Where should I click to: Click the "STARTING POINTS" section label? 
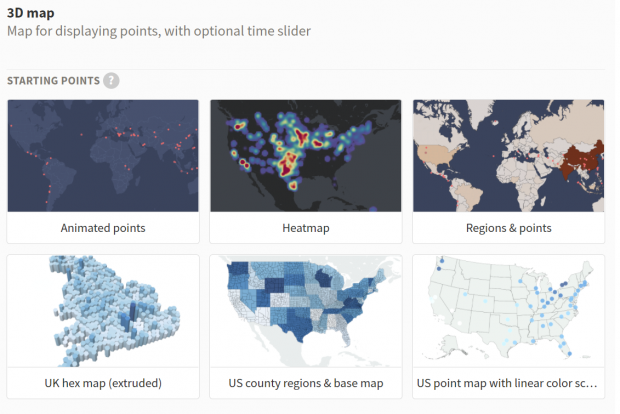[53, 80]
